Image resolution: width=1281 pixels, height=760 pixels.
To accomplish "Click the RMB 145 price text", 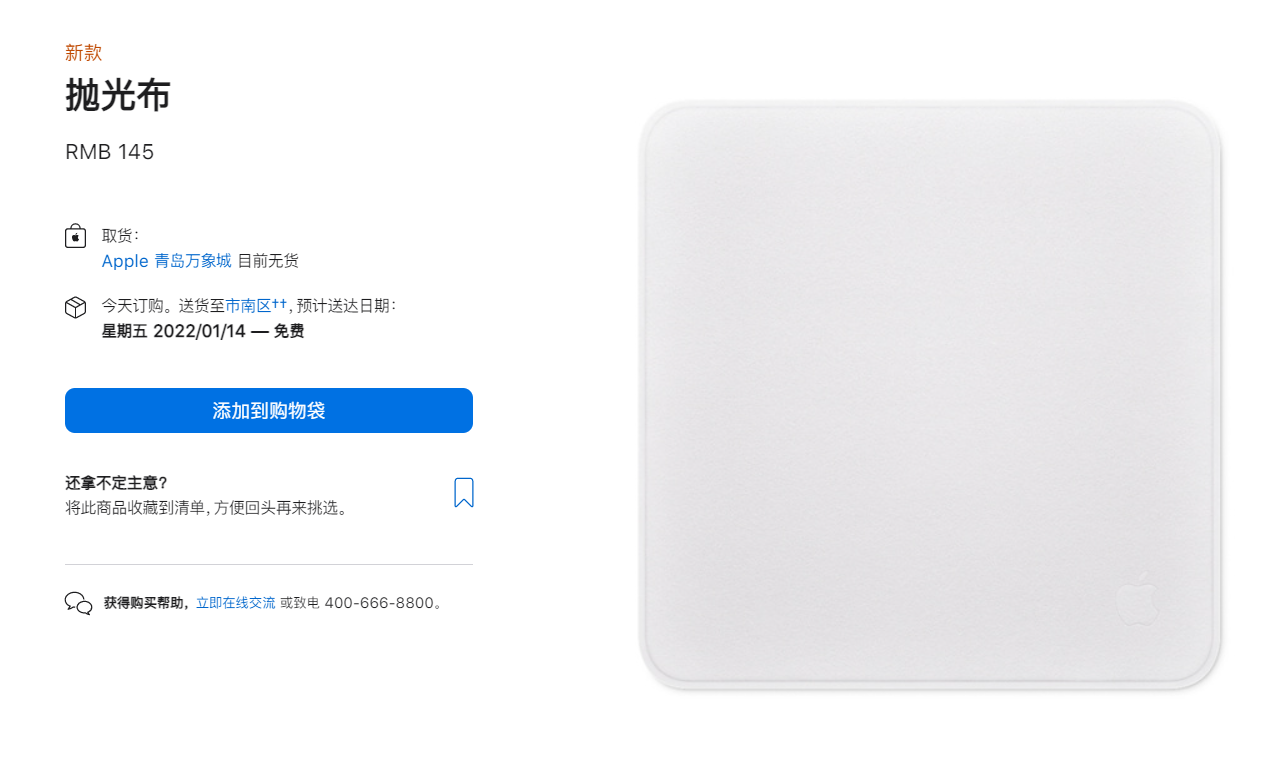I will [x=110, y=152].
